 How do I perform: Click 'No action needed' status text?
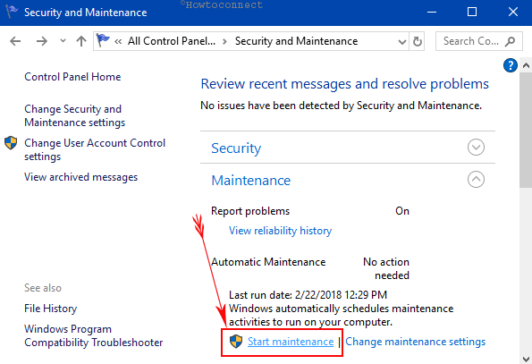pos(386,268)
